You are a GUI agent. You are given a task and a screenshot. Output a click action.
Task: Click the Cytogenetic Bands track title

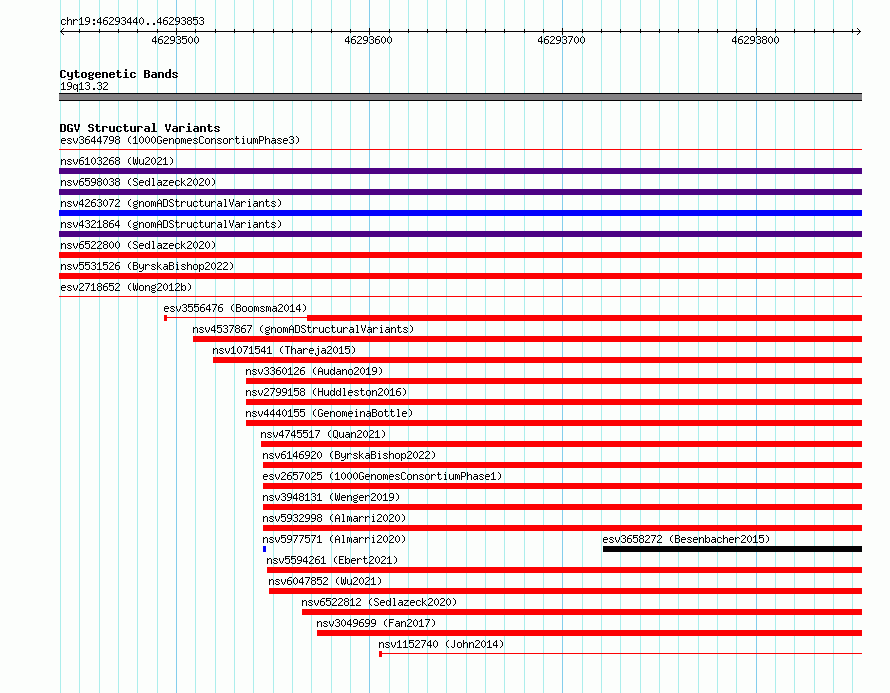coord(119,74)
